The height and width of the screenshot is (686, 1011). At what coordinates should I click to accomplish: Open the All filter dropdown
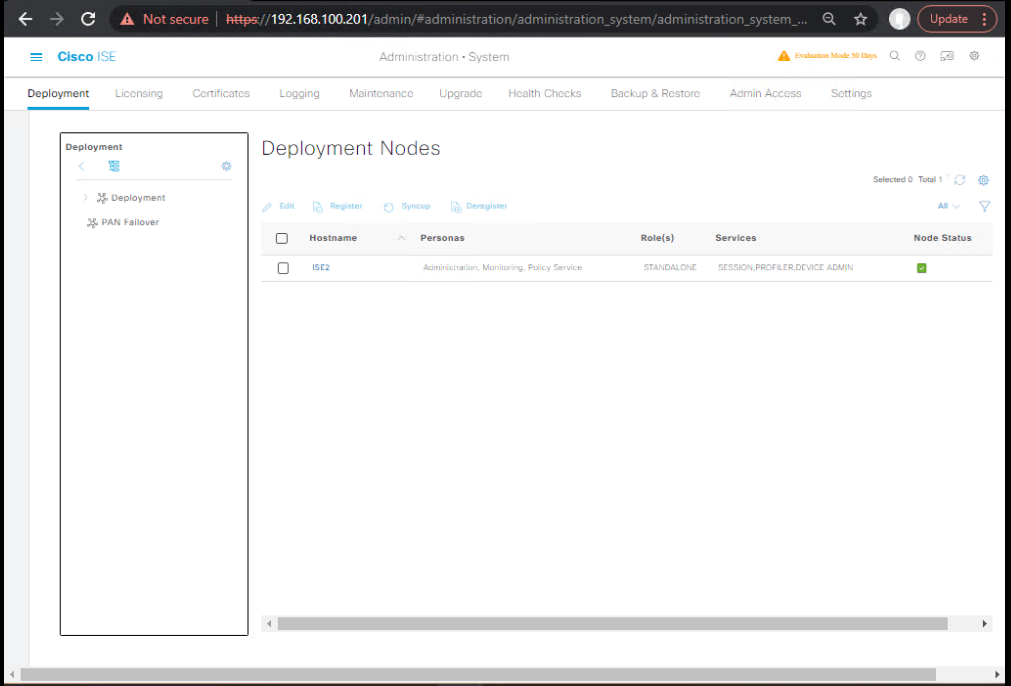click(x=948, y=206)
